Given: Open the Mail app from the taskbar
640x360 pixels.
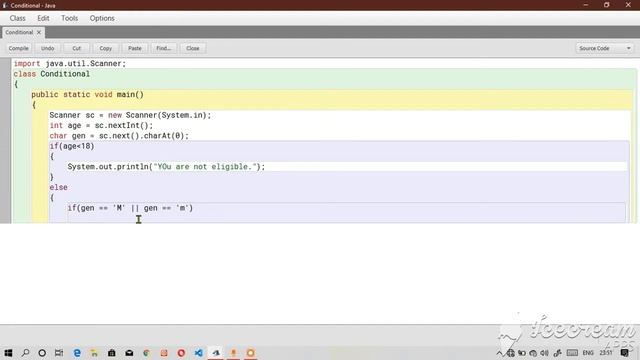Looking at the screenshot, I should coord(129,353).
